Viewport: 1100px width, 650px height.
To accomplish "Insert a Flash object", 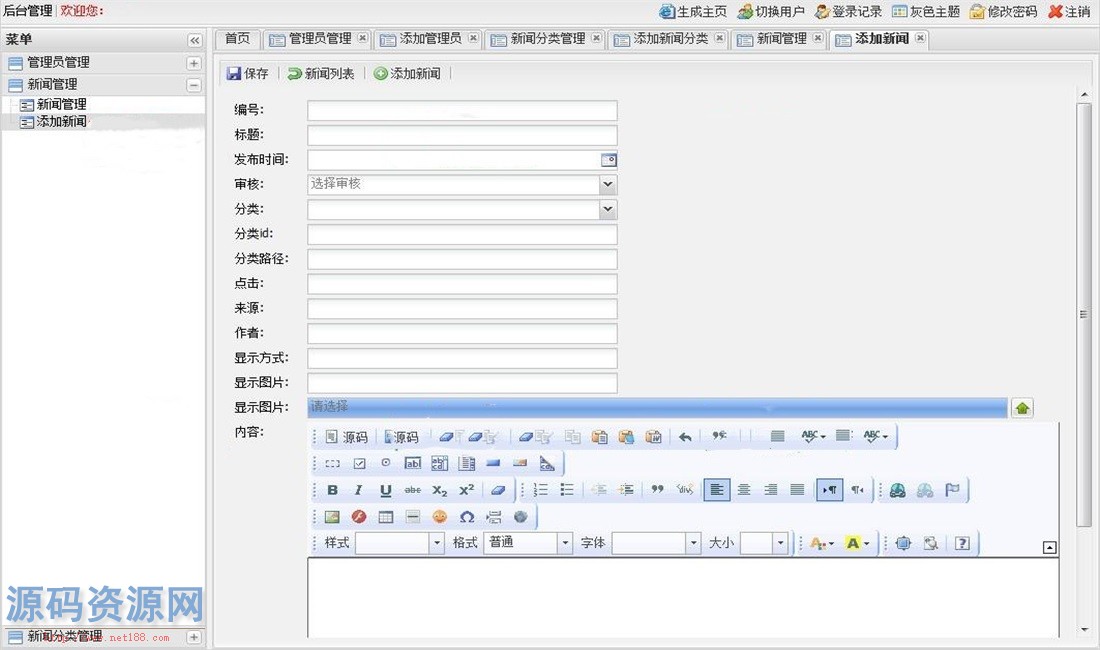I will (x=359, y=517).
